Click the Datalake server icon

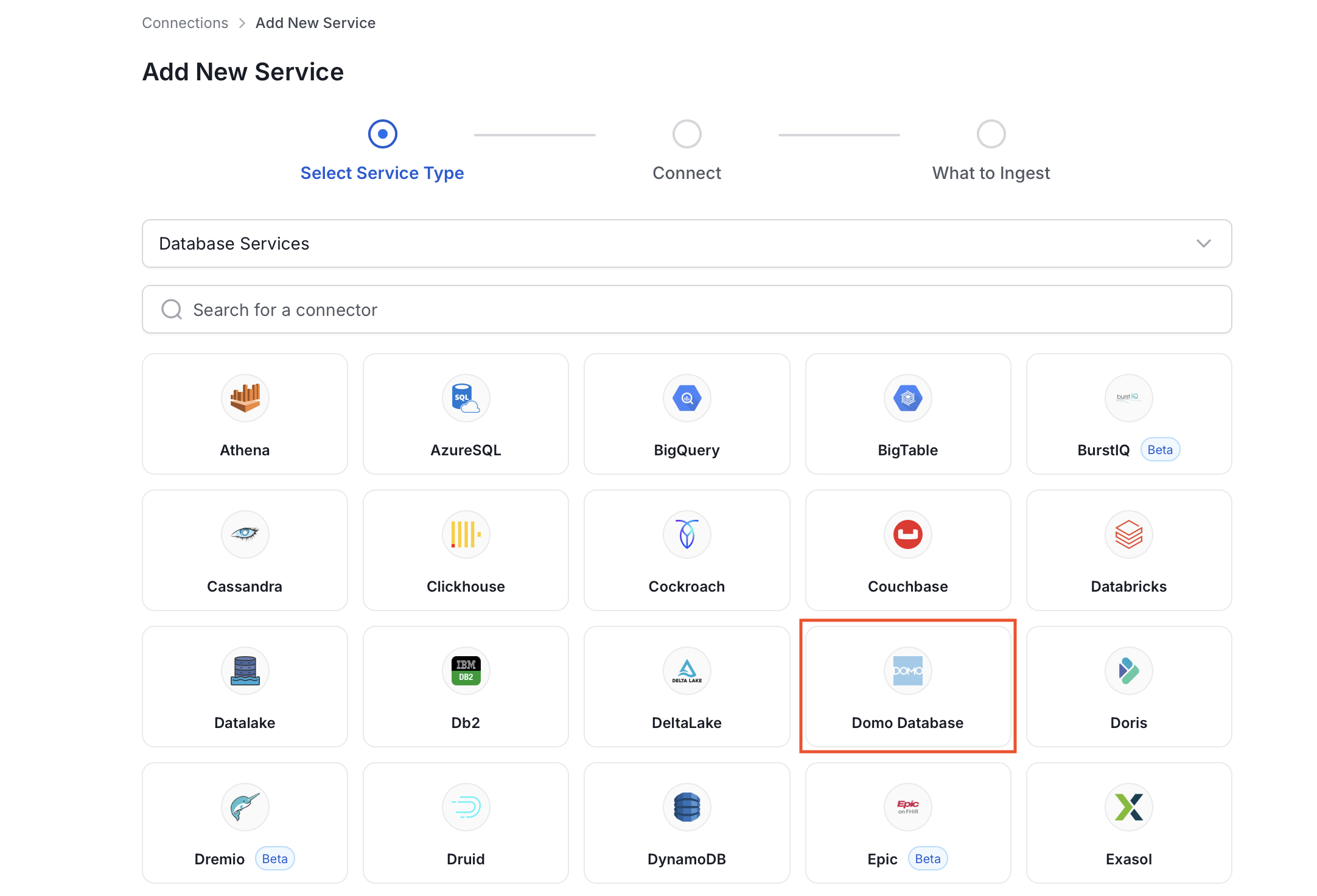click(x=245, y=671)
